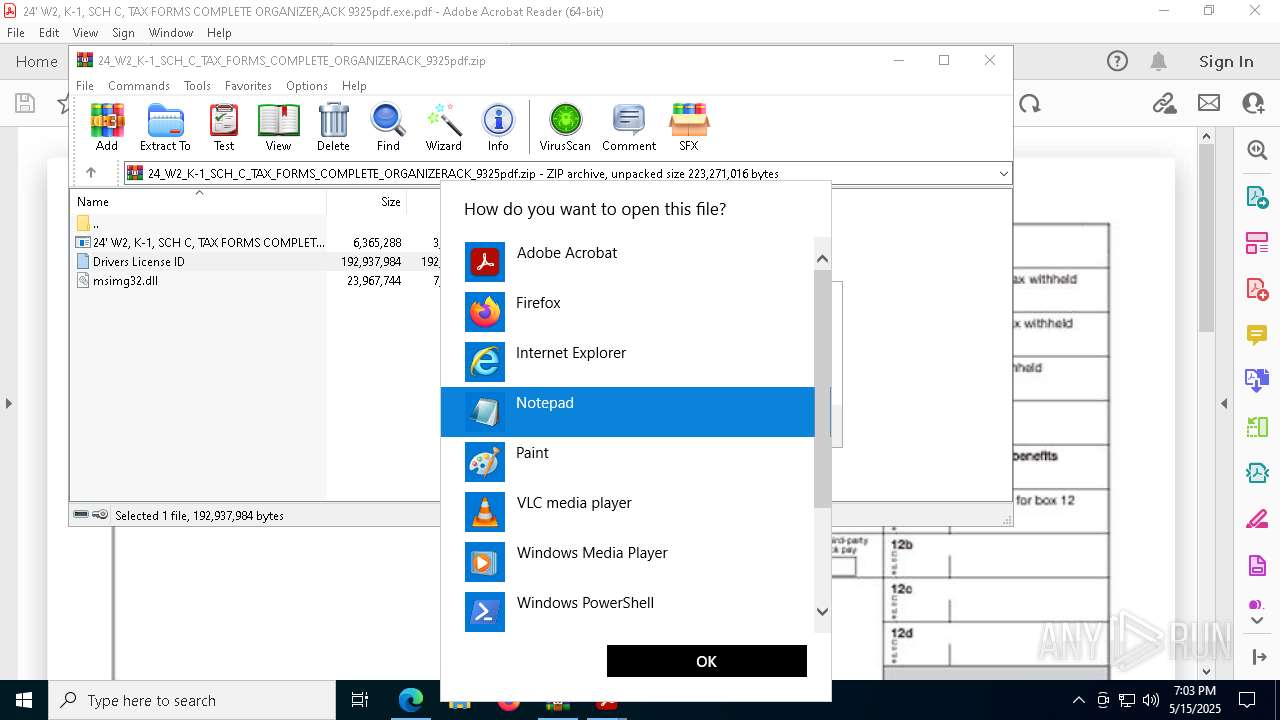Expand Acrobat left panel arrow
This screenshot has width=1280, height=720.
(8, 404)
